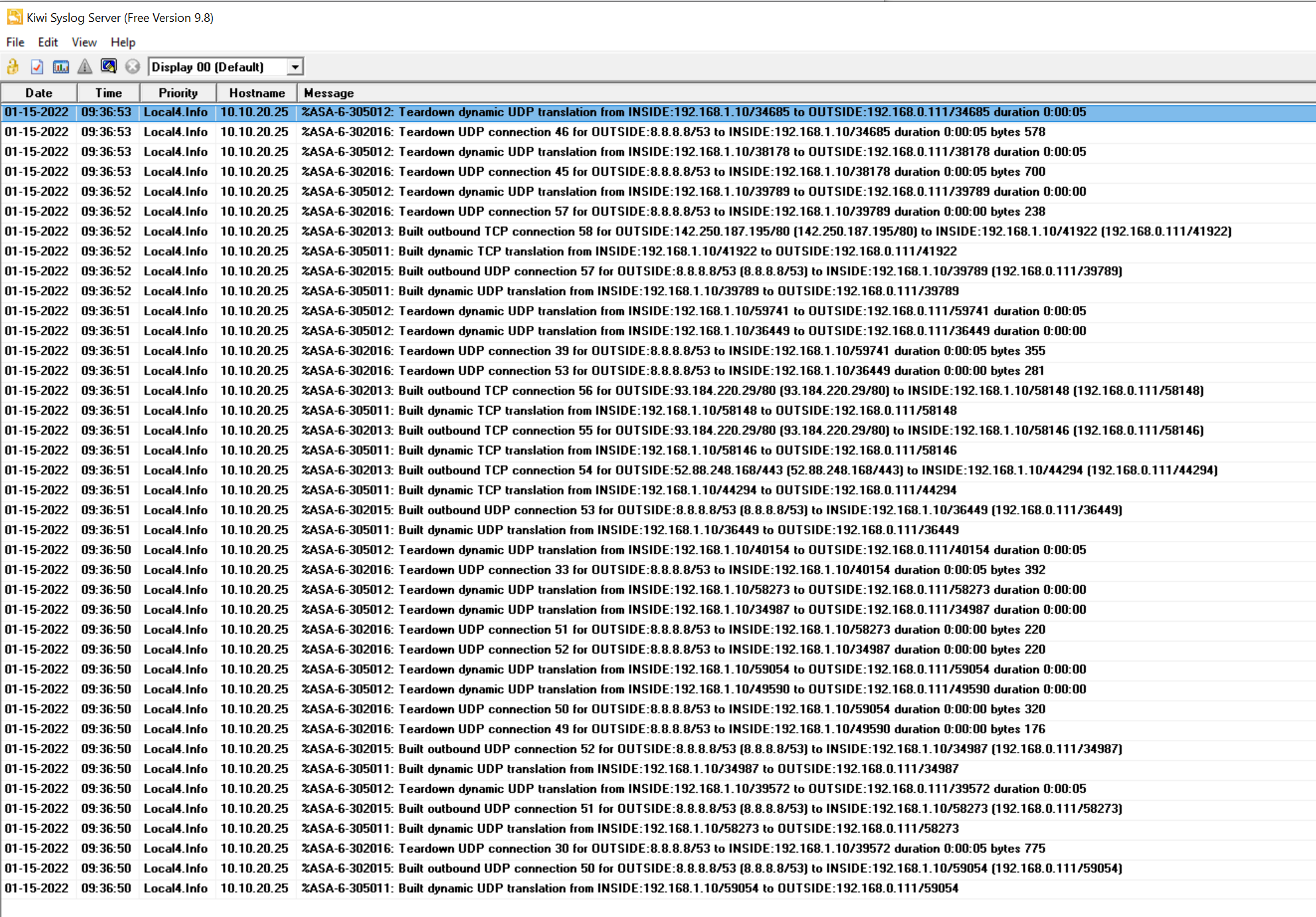Click the Priority column header
Screen dimensions: 1316x917
[x=177, y=93]
